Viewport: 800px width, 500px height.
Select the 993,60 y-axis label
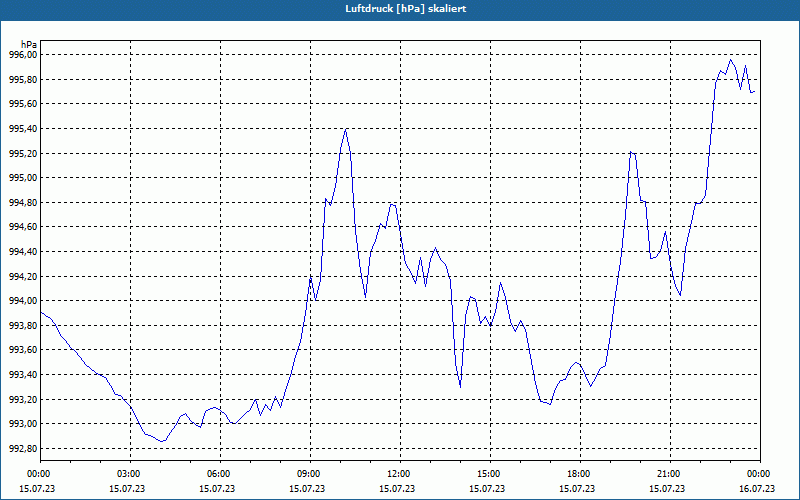(23, 350)
